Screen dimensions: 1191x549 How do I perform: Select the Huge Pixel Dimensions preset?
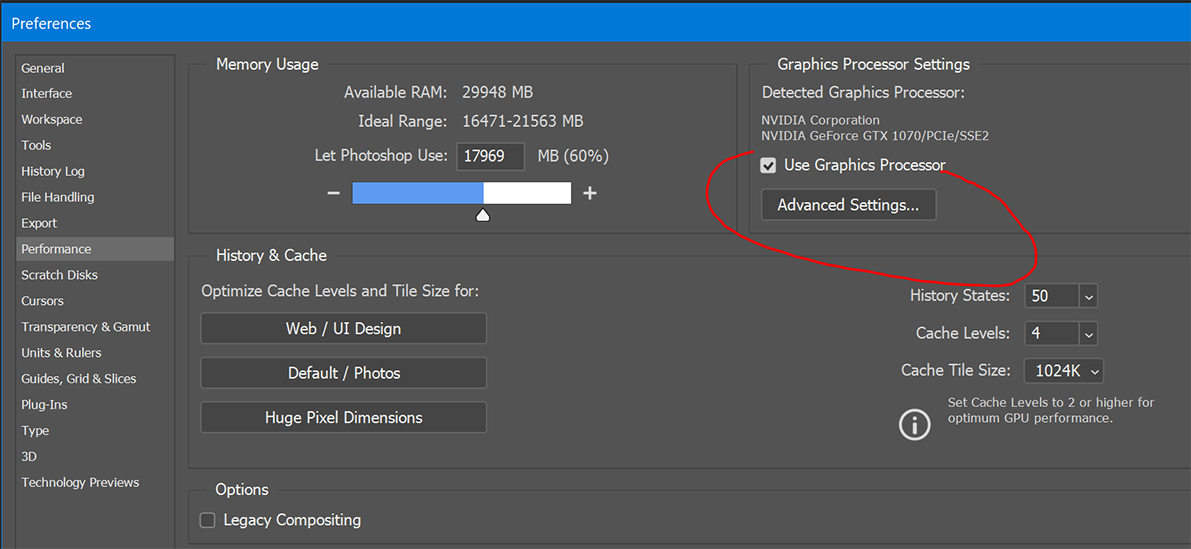343,417
